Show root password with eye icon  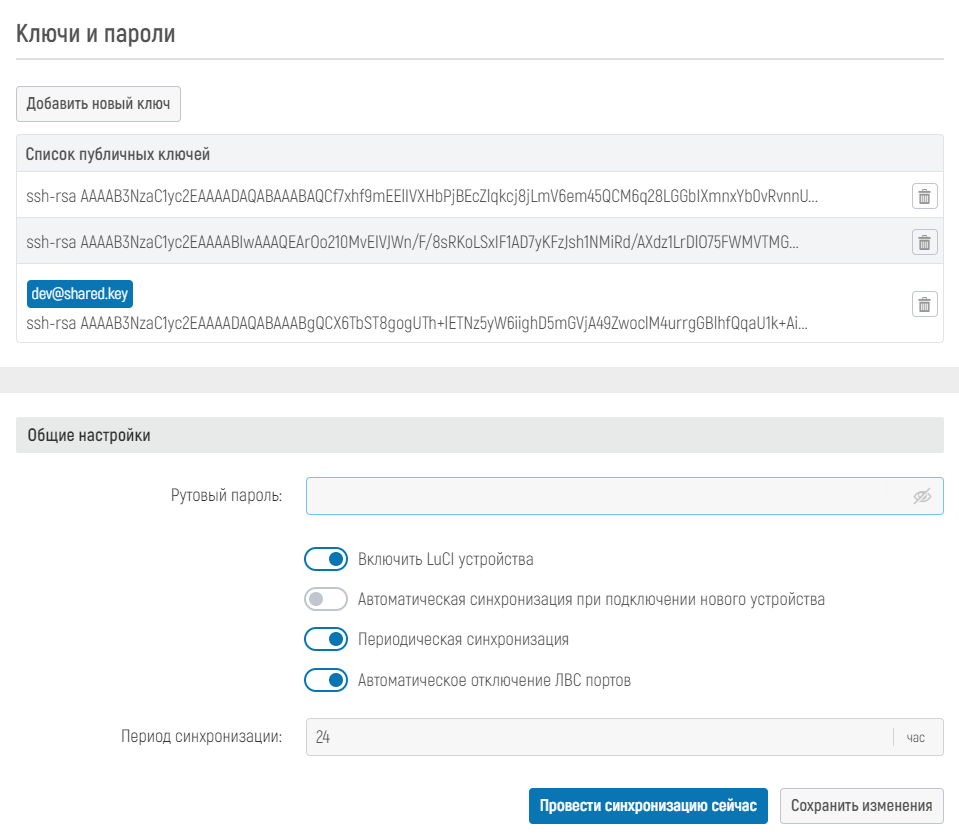(x=921, y=496)
